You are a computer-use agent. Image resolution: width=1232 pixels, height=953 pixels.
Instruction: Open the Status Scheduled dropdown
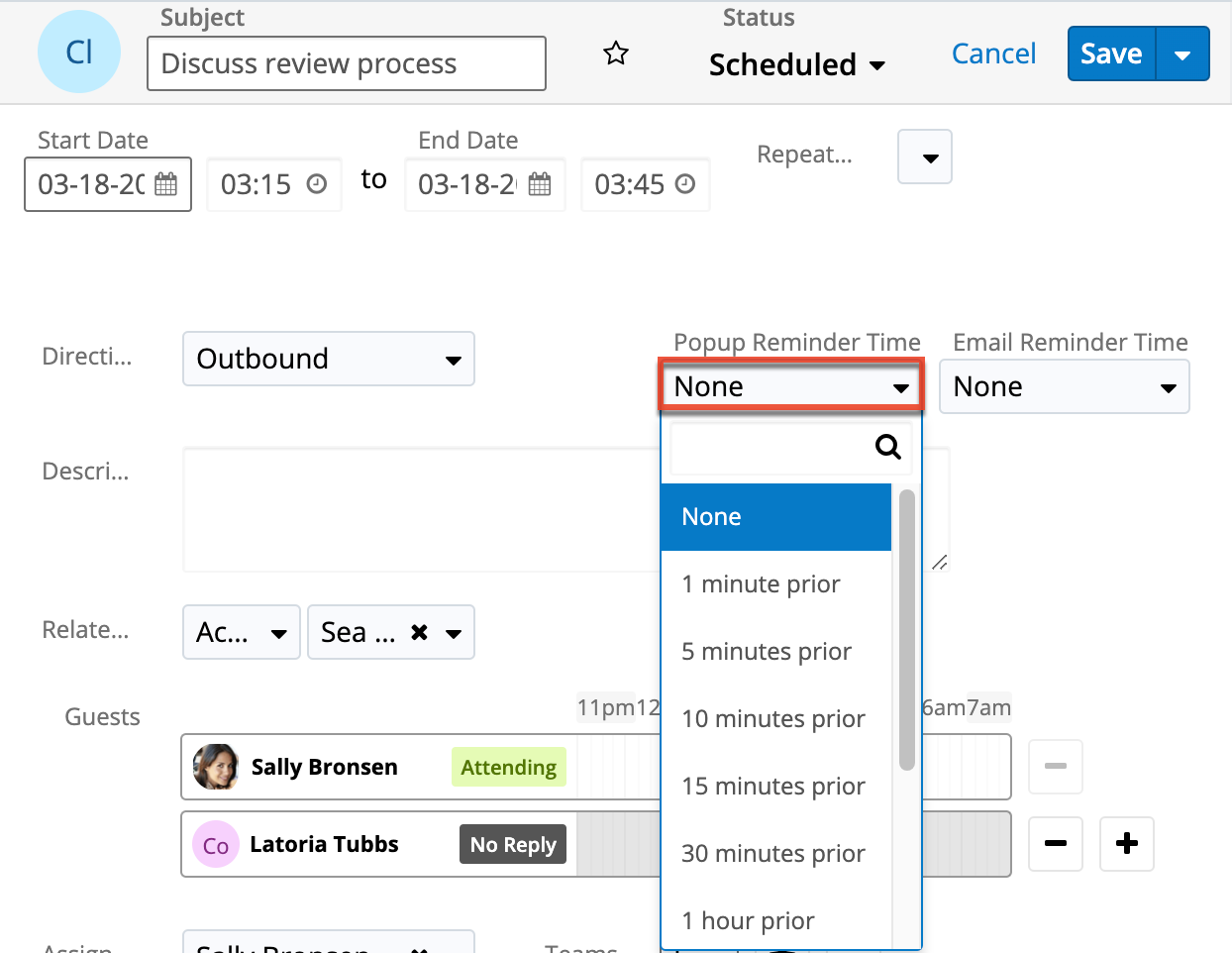796,65
